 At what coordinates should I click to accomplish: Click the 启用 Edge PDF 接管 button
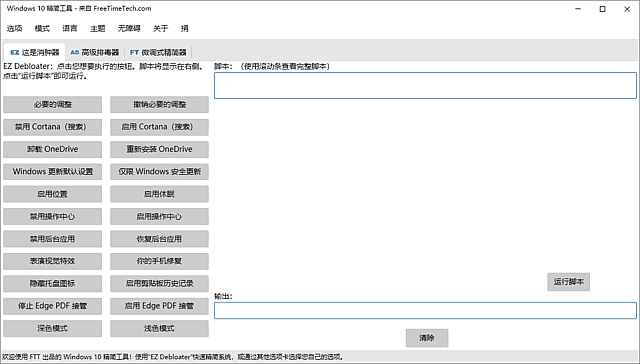159,306
